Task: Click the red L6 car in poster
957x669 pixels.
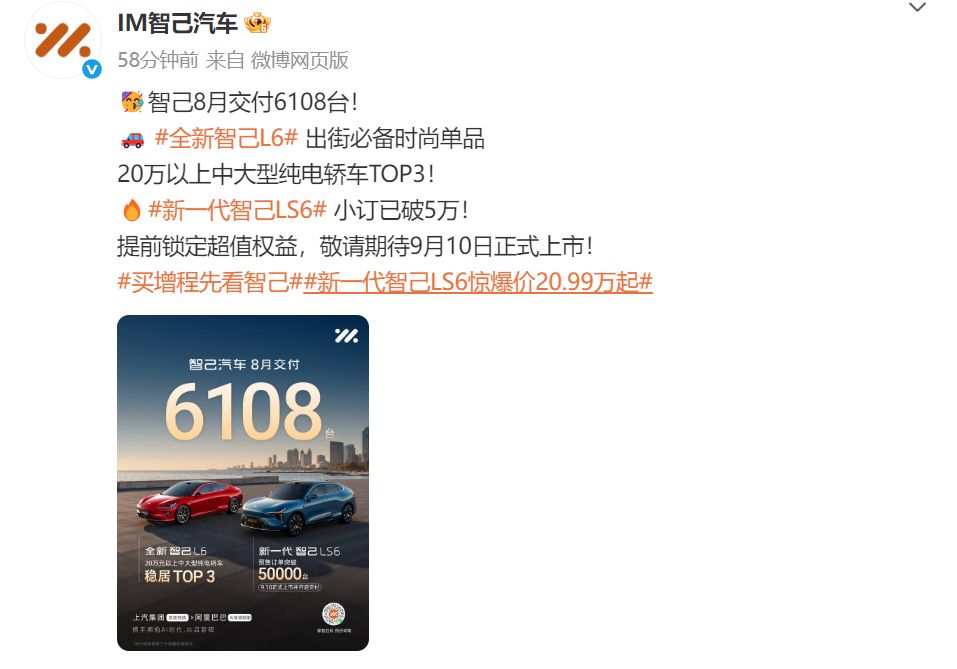Action: pos(189,502)
